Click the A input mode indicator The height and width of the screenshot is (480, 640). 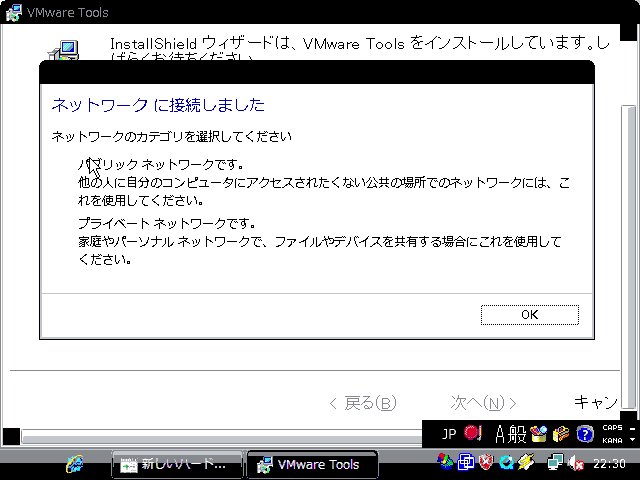pyautogui.click(x=500, y=434)
